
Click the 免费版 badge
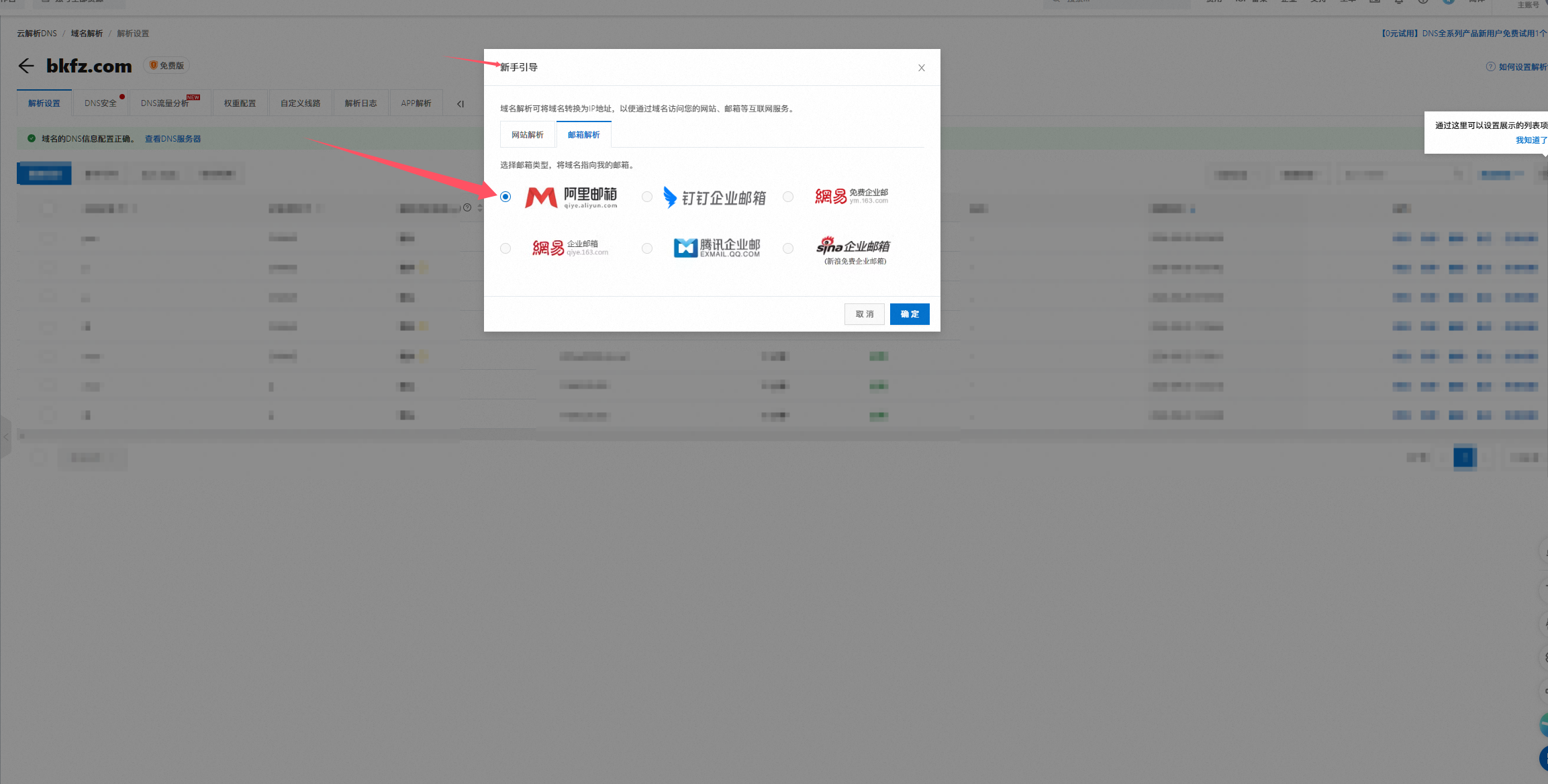166,66
